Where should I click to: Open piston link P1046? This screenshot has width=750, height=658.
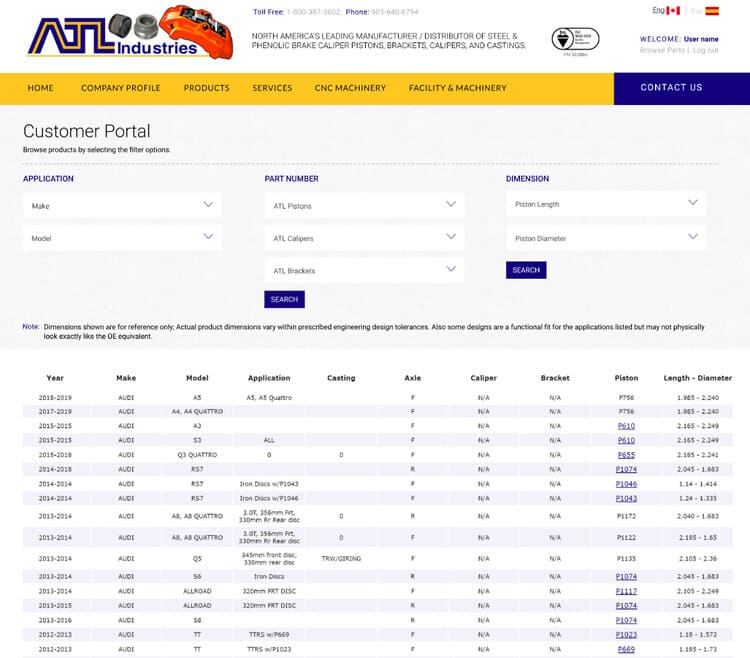point(626,484)
